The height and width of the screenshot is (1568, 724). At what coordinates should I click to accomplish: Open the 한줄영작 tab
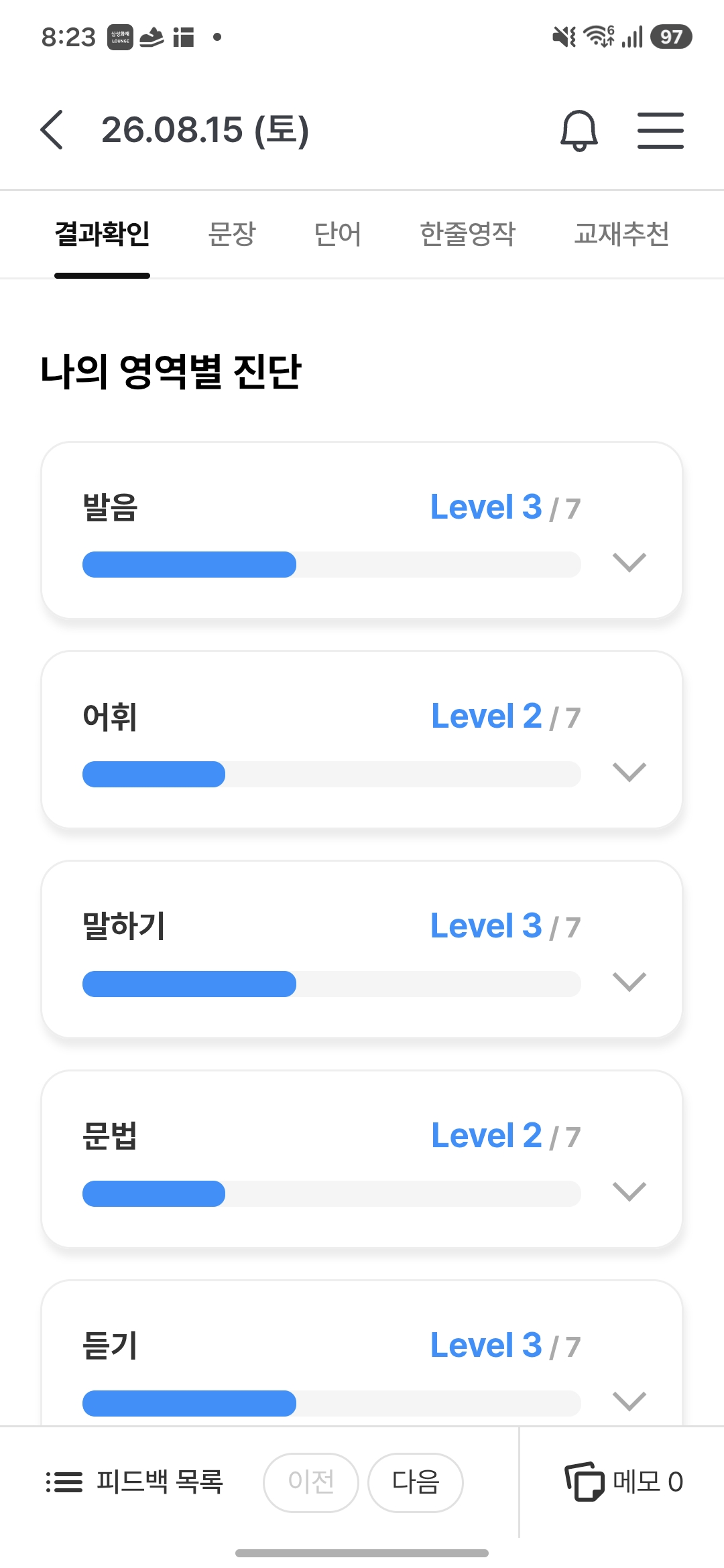tap(468, 234)
